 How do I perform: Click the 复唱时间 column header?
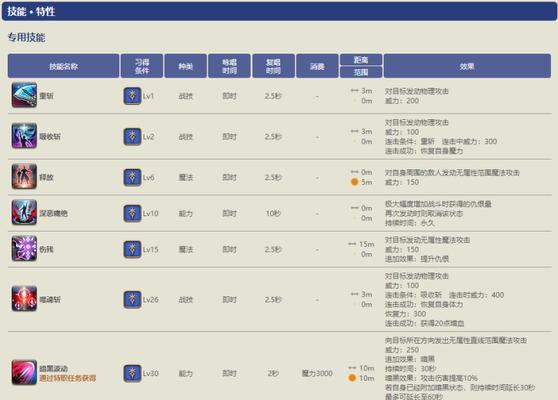[x=273, y=66]
